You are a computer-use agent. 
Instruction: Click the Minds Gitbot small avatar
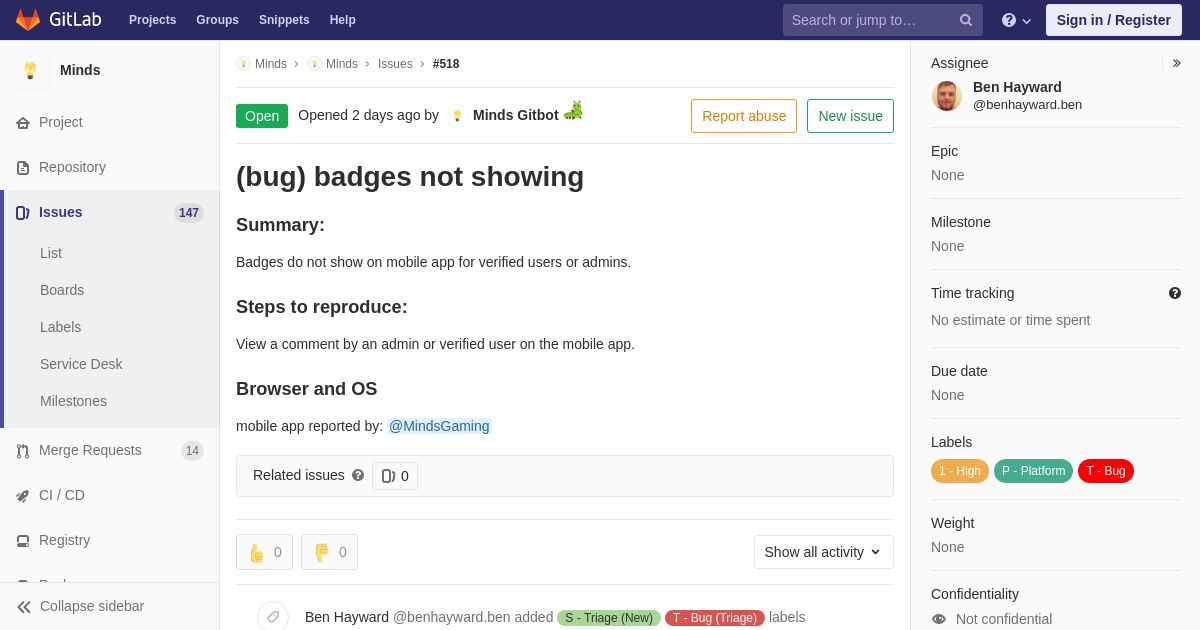[457, 116]
